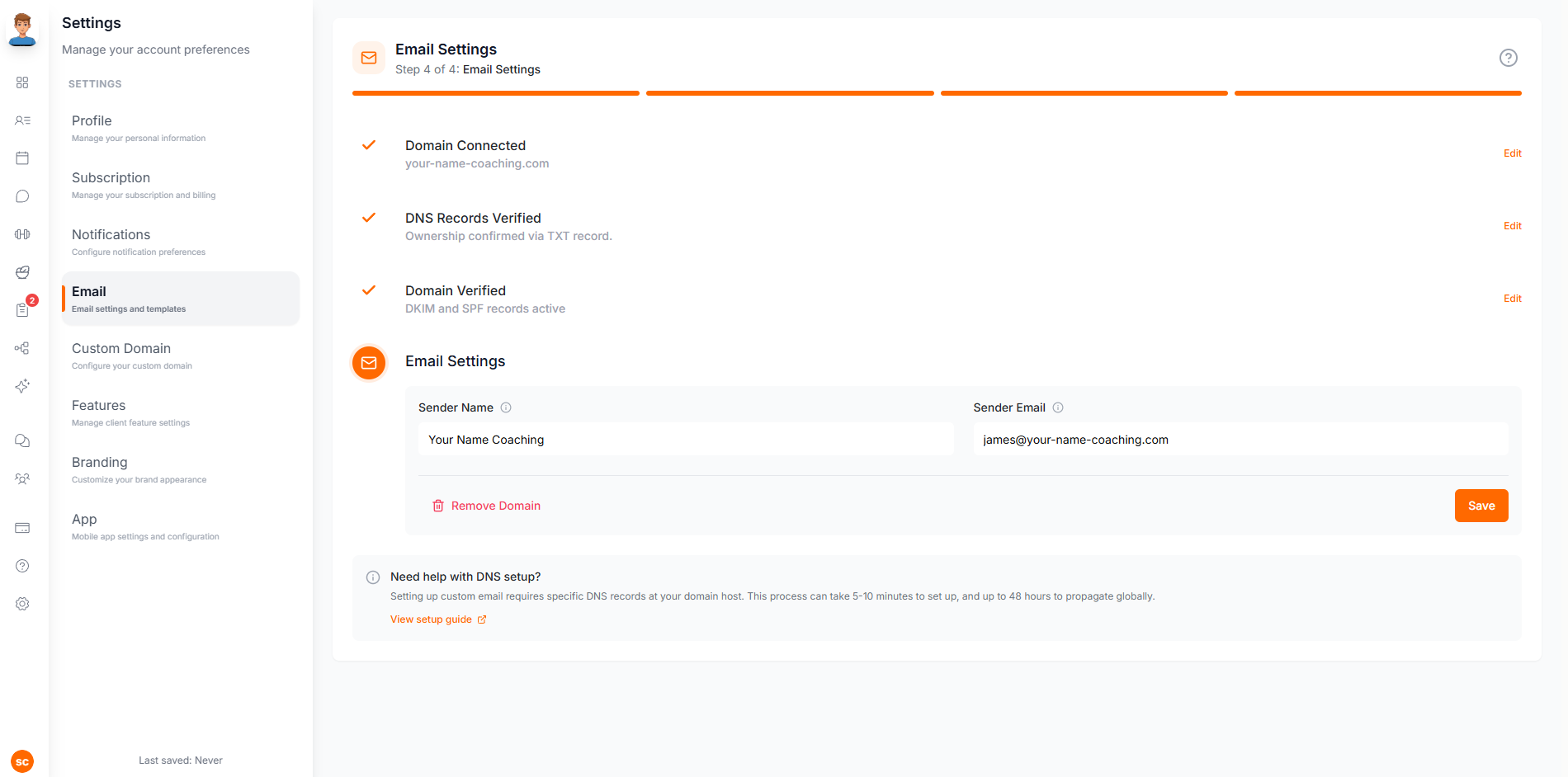1568x777 pixels.
Task: Save the email settings
Action: (1481, 505)
